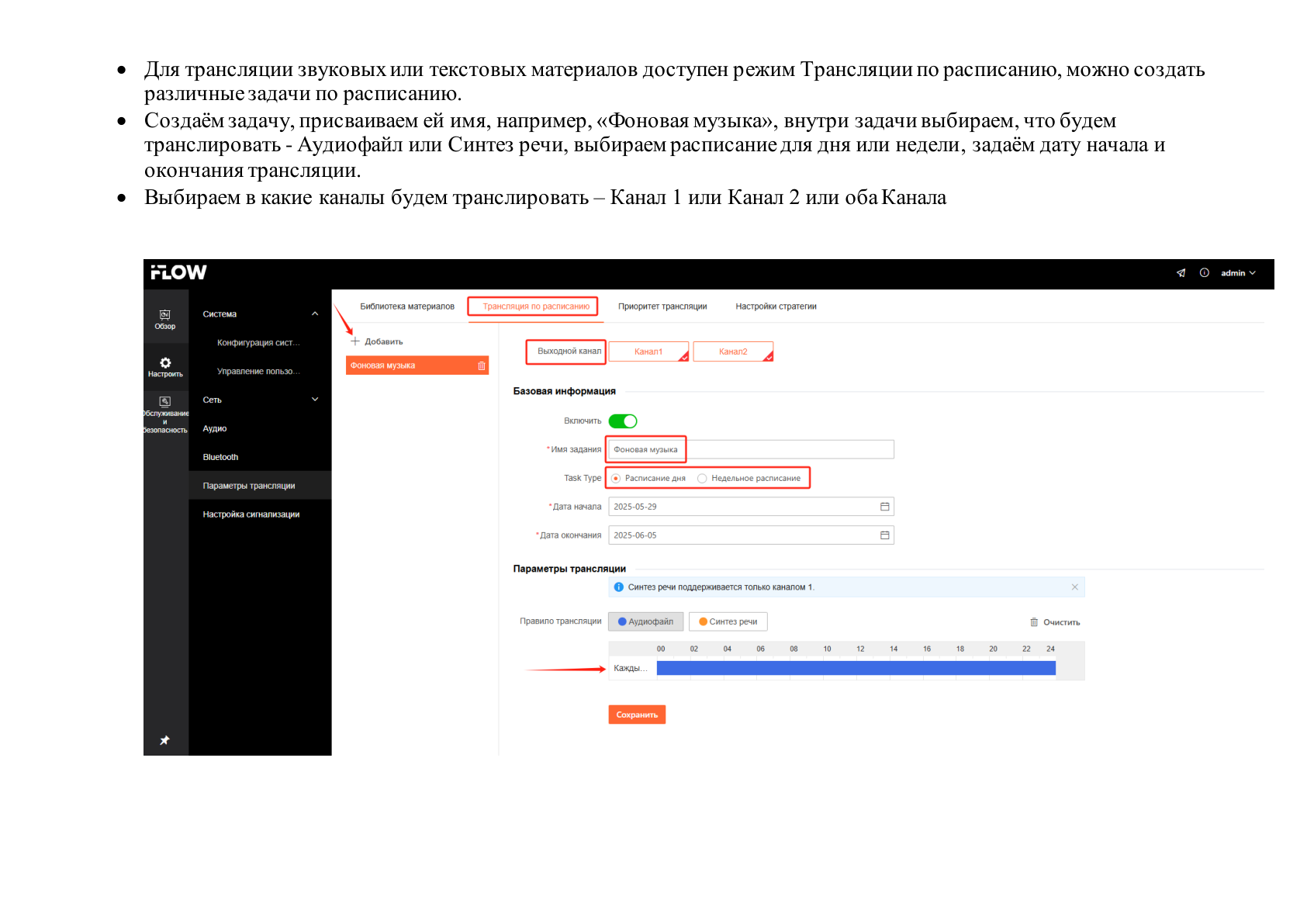Toggle Канал1 output channel
1307x924 pixels.
click(x=648, y=351)
